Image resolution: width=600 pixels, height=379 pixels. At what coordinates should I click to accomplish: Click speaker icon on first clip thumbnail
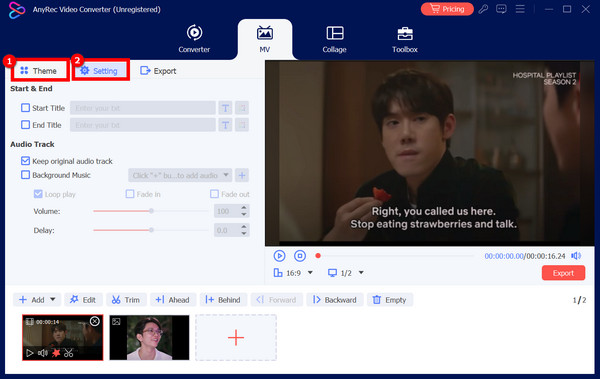point(42,353)
